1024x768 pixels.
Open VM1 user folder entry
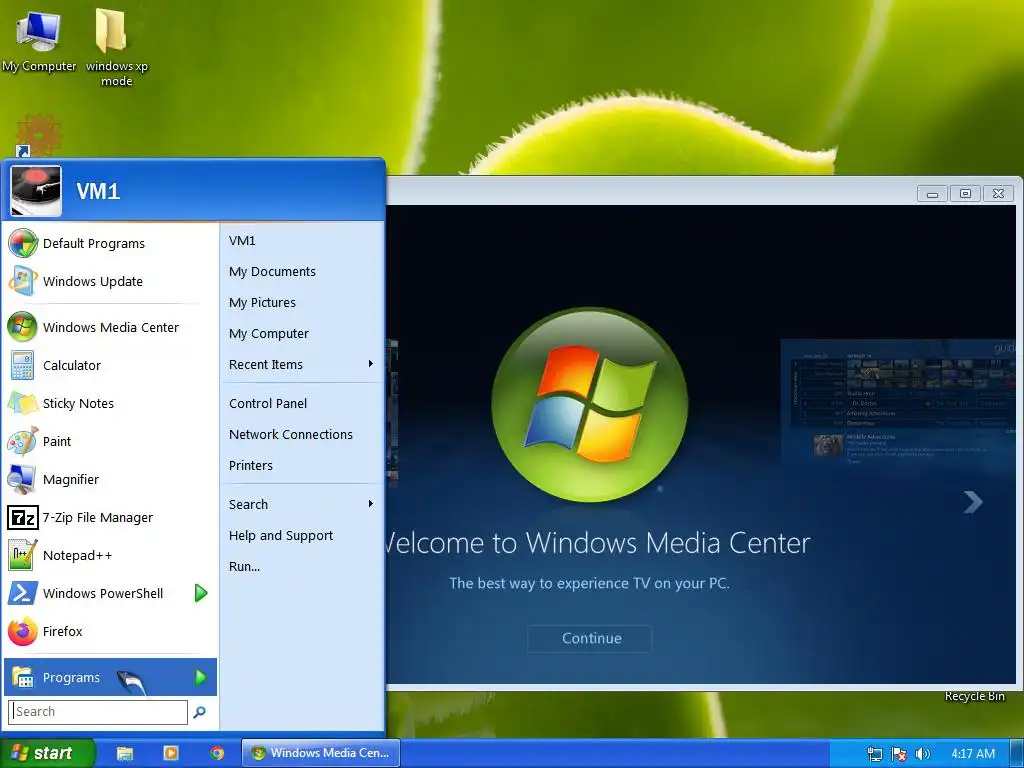tap(242, 240)
